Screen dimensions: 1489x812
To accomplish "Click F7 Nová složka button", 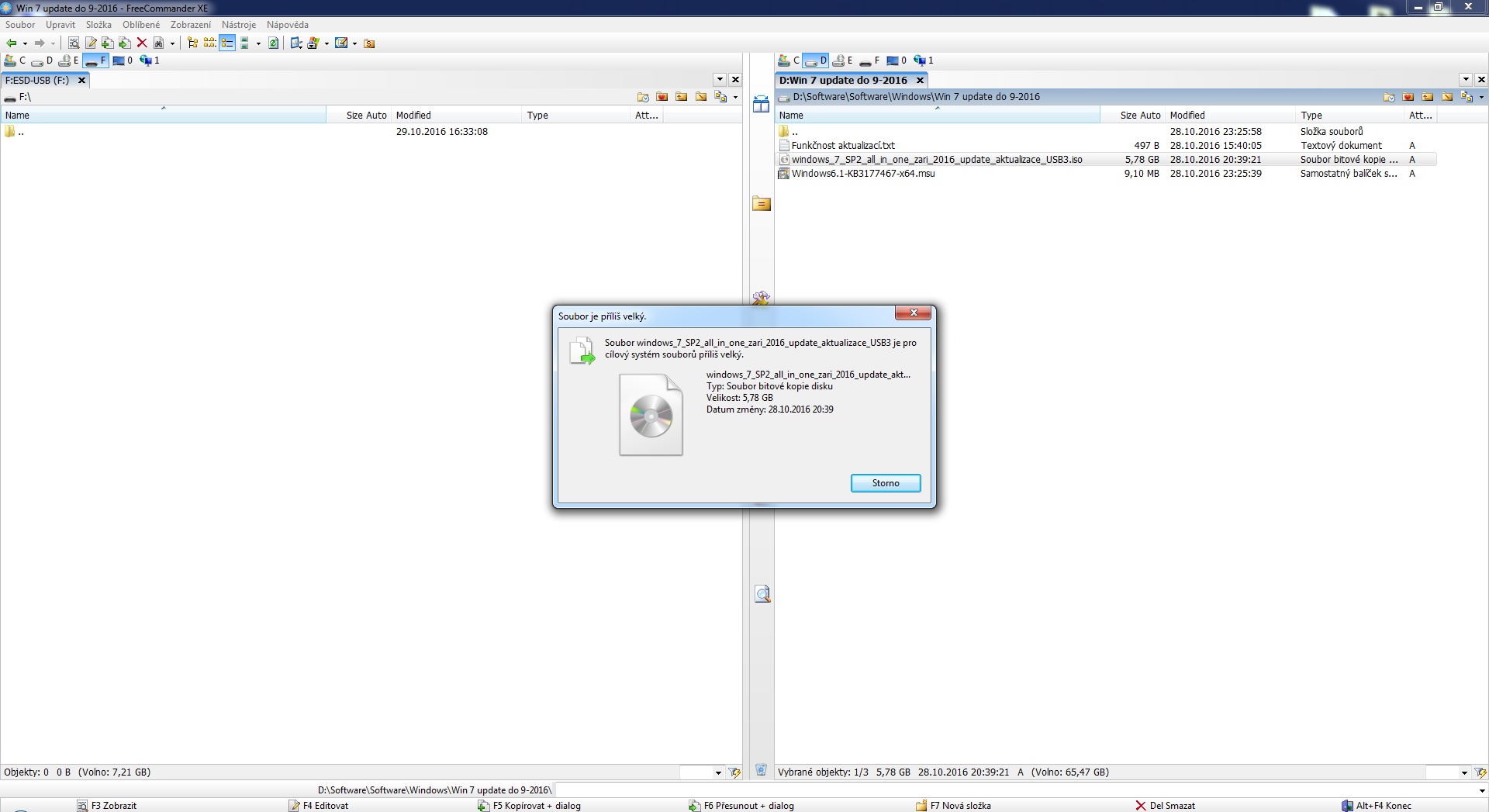I will point(953,806).
